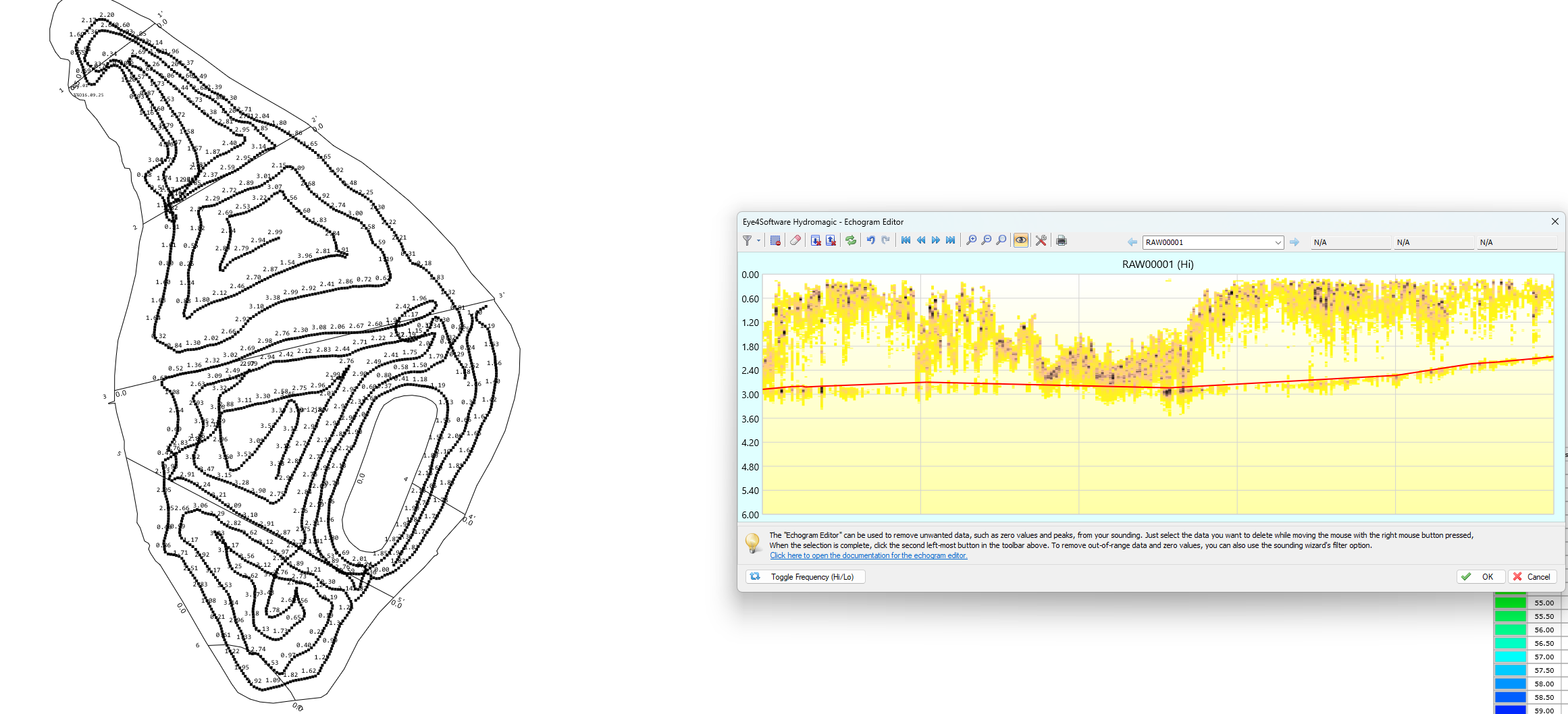This screenshot has width=1568, height=714.
Task: Toggle the eye visibility button
Action: click(1020, 241)
